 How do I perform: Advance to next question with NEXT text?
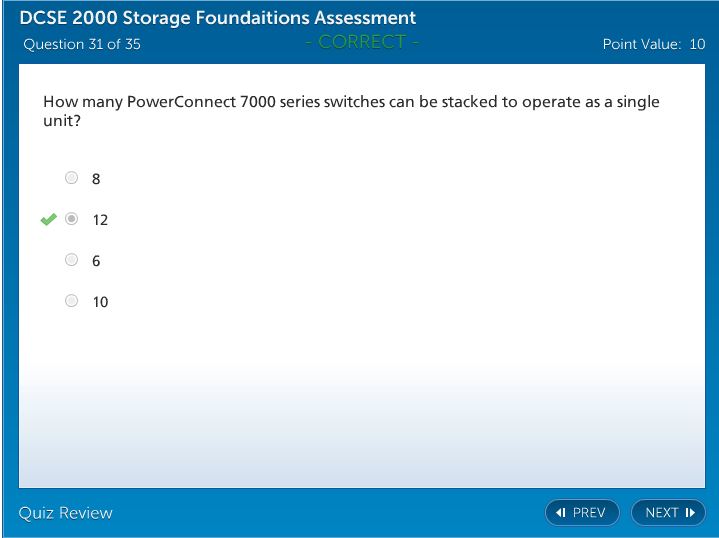(x=662, y=513)
